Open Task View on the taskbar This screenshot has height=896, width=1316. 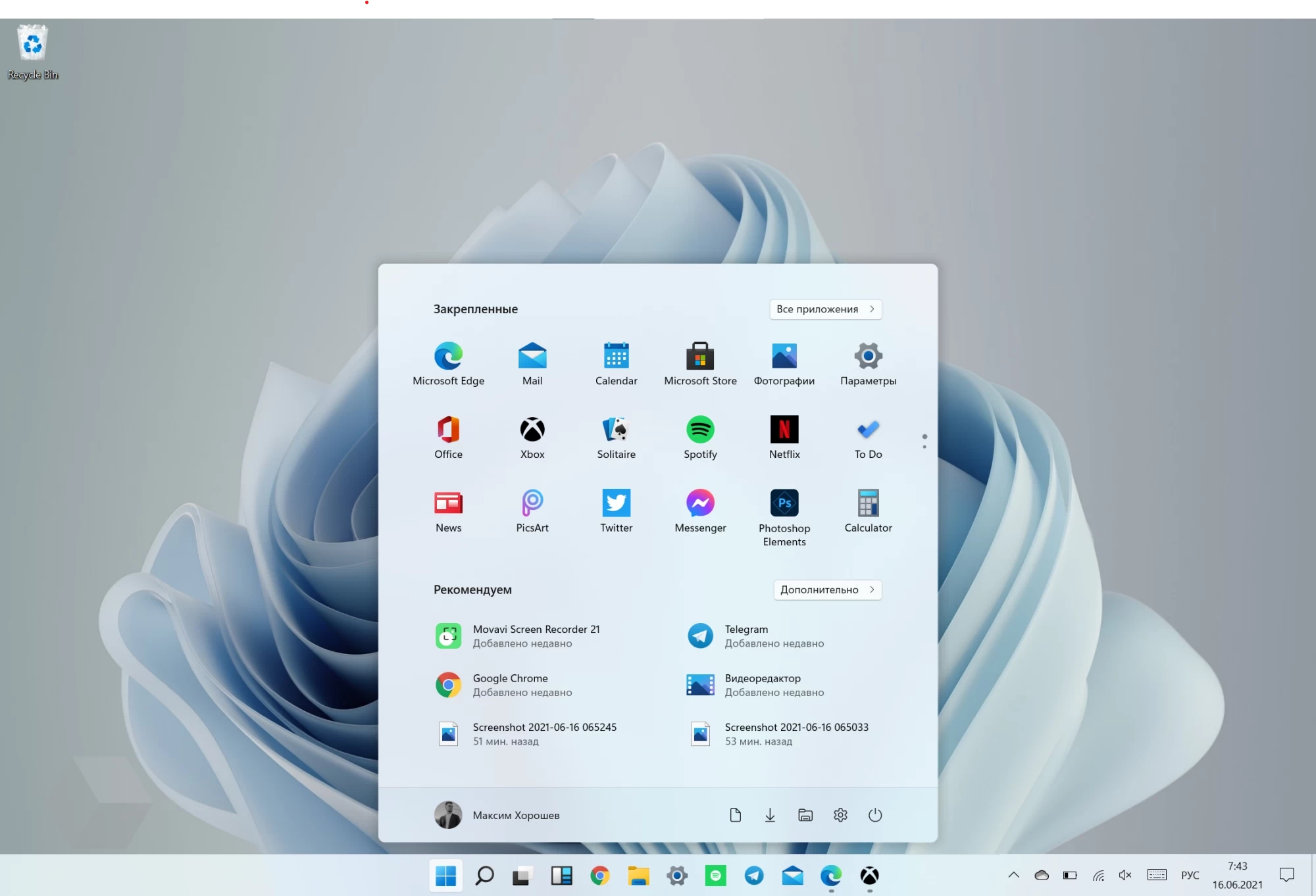tap(522, 876)
